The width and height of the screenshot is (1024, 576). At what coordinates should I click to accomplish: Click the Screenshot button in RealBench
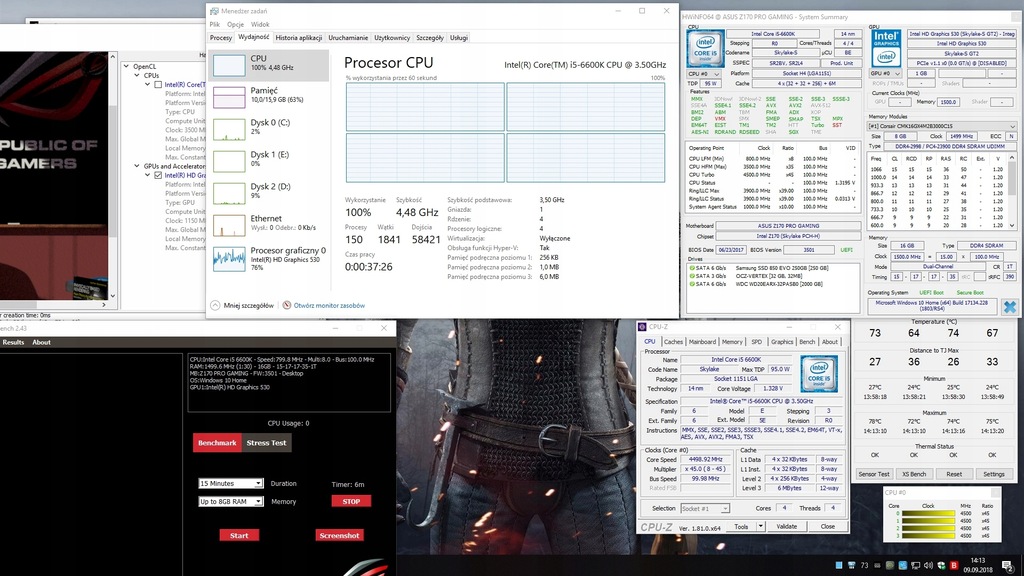(x=339, y=536)
